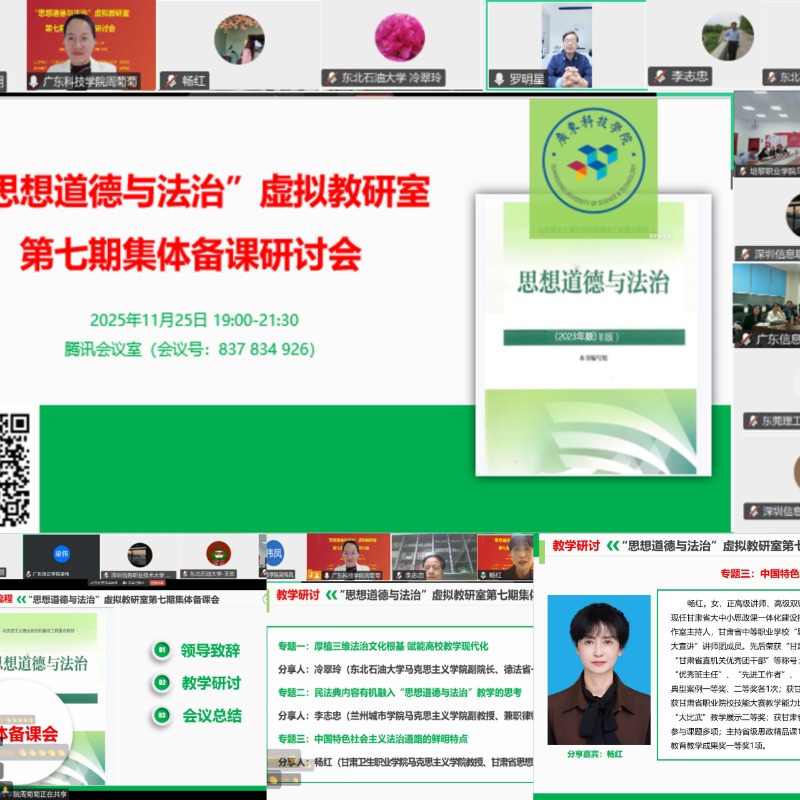The width and height of the screenshot is (800, 800).
Task: Click the 会议总结 agenda item
Action: click(x=211, y=714)
